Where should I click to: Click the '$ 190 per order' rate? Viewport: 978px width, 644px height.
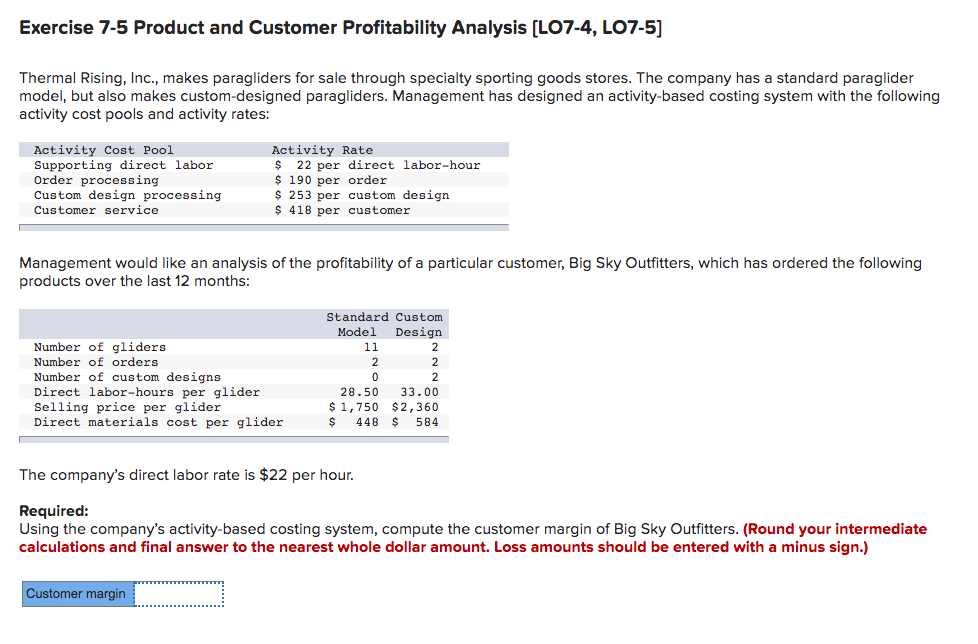(331, 180)
